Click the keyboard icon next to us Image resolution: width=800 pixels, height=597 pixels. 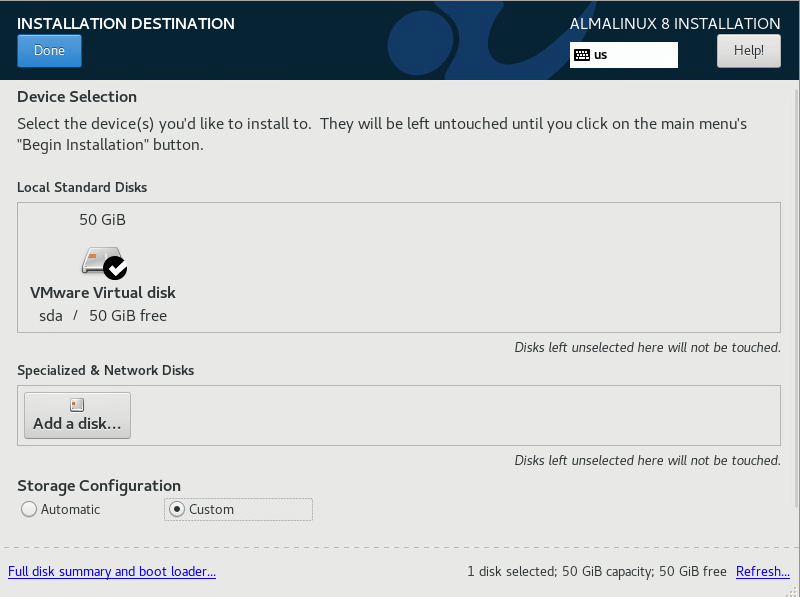pos(582,55)
